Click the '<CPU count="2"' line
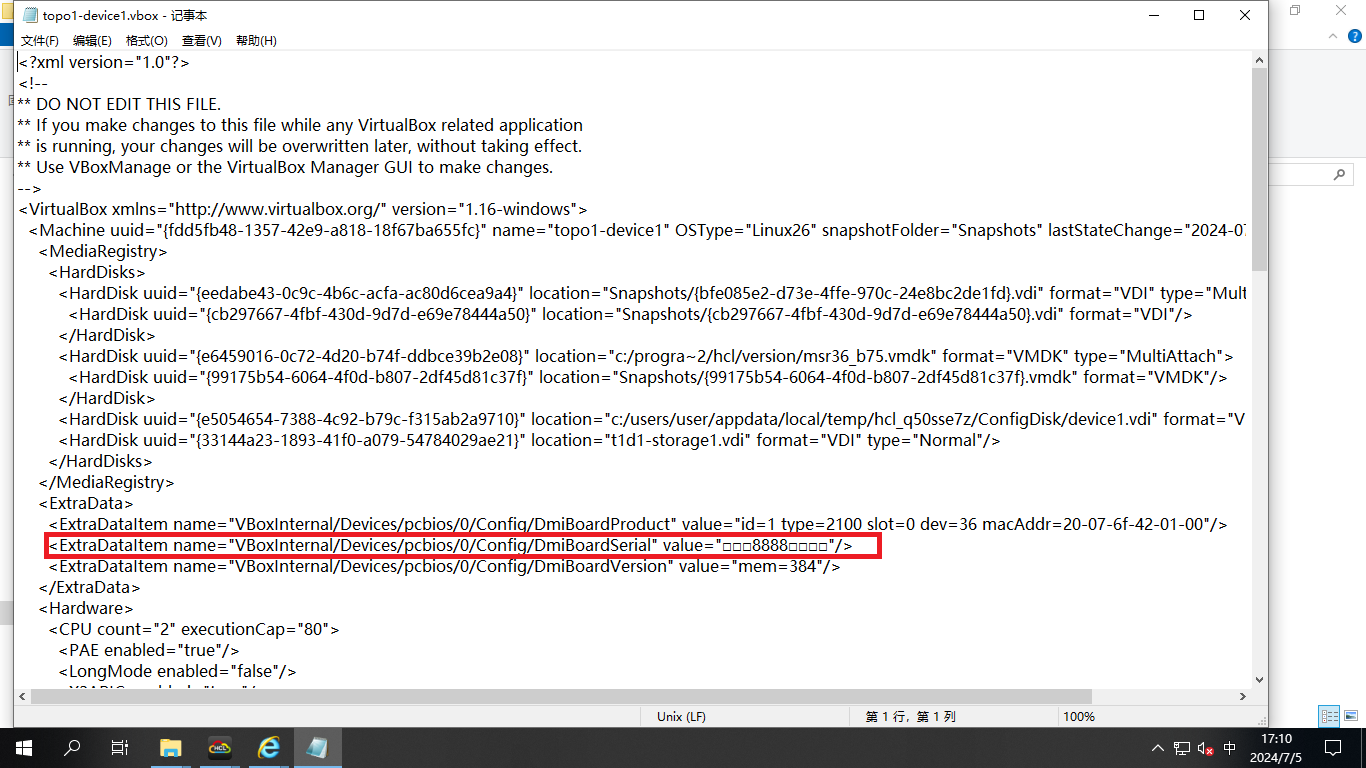 [x=194, y=629]
